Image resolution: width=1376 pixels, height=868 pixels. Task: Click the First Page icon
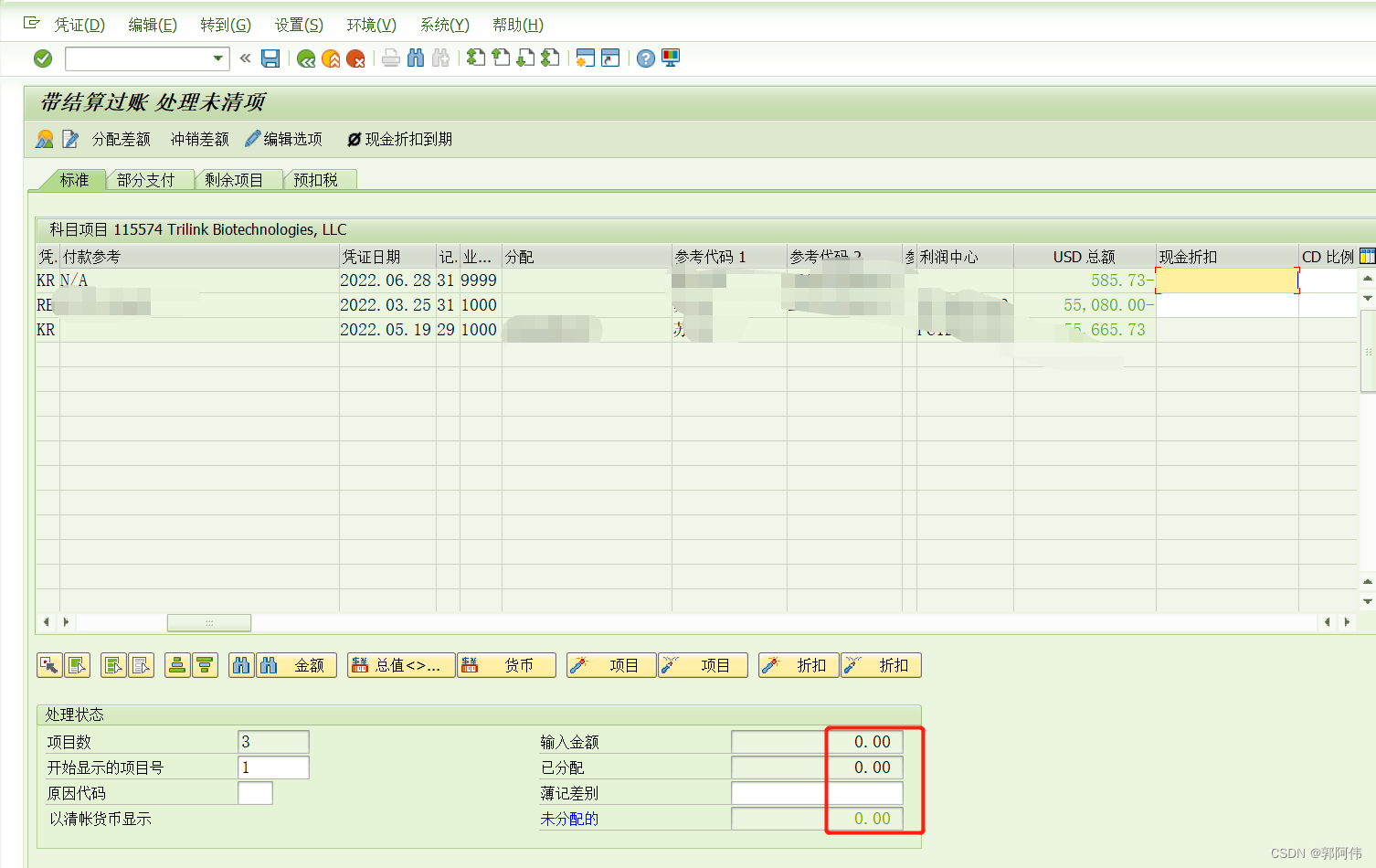click(476, 58)
